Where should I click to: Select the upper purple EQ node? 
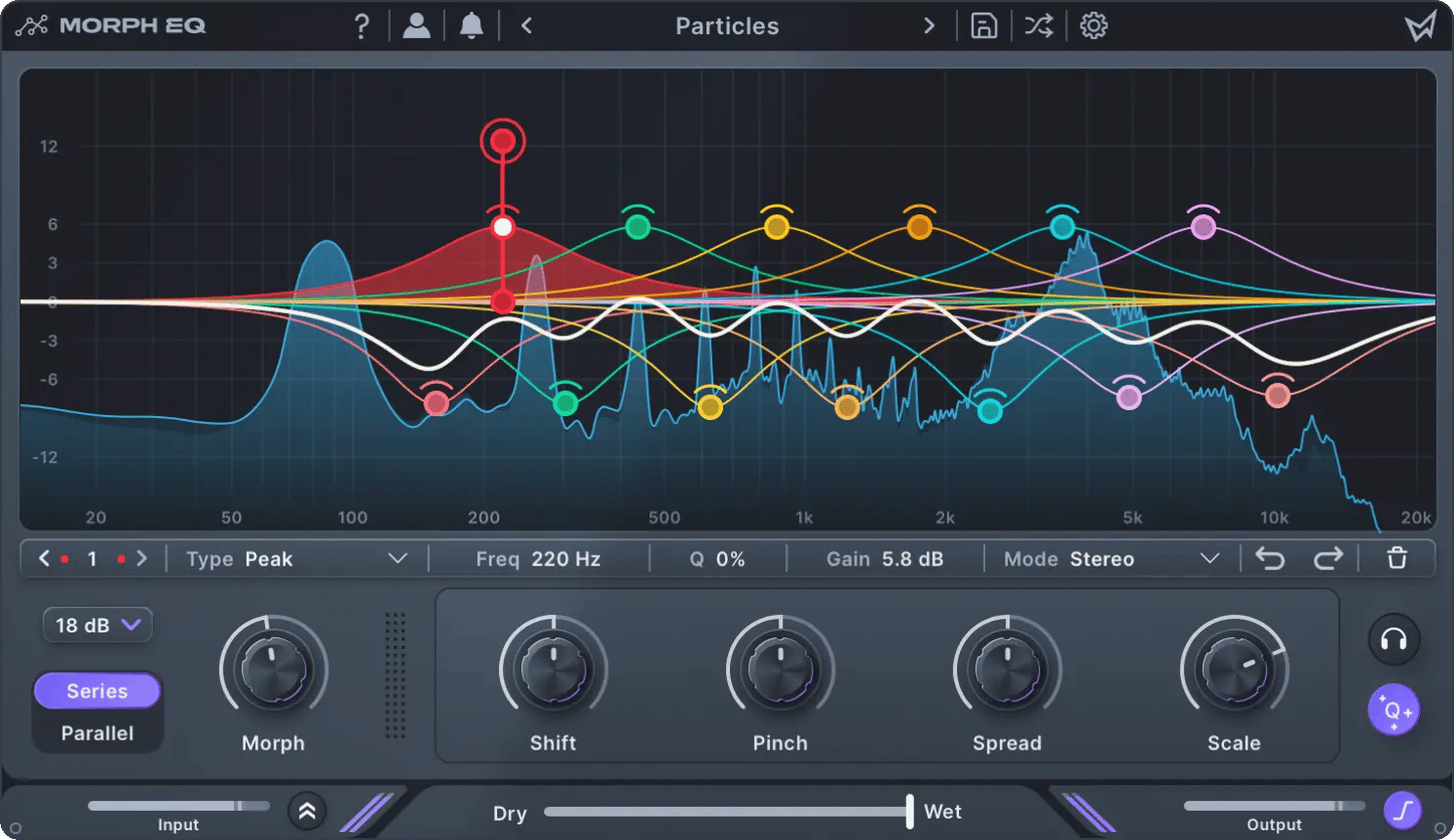[1204, 227]
